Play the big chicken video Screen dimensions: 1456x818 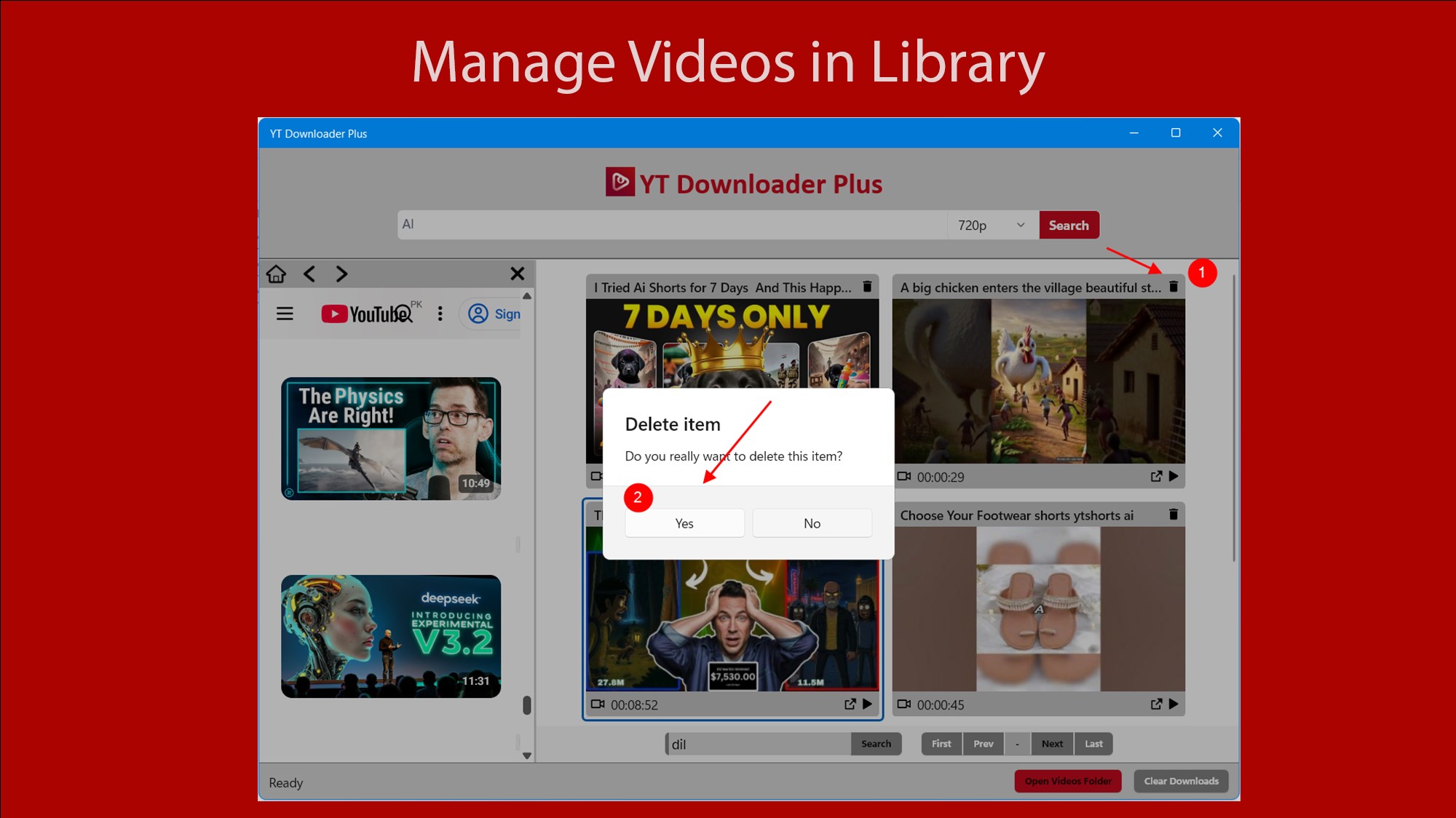[x=1174, y=477]
